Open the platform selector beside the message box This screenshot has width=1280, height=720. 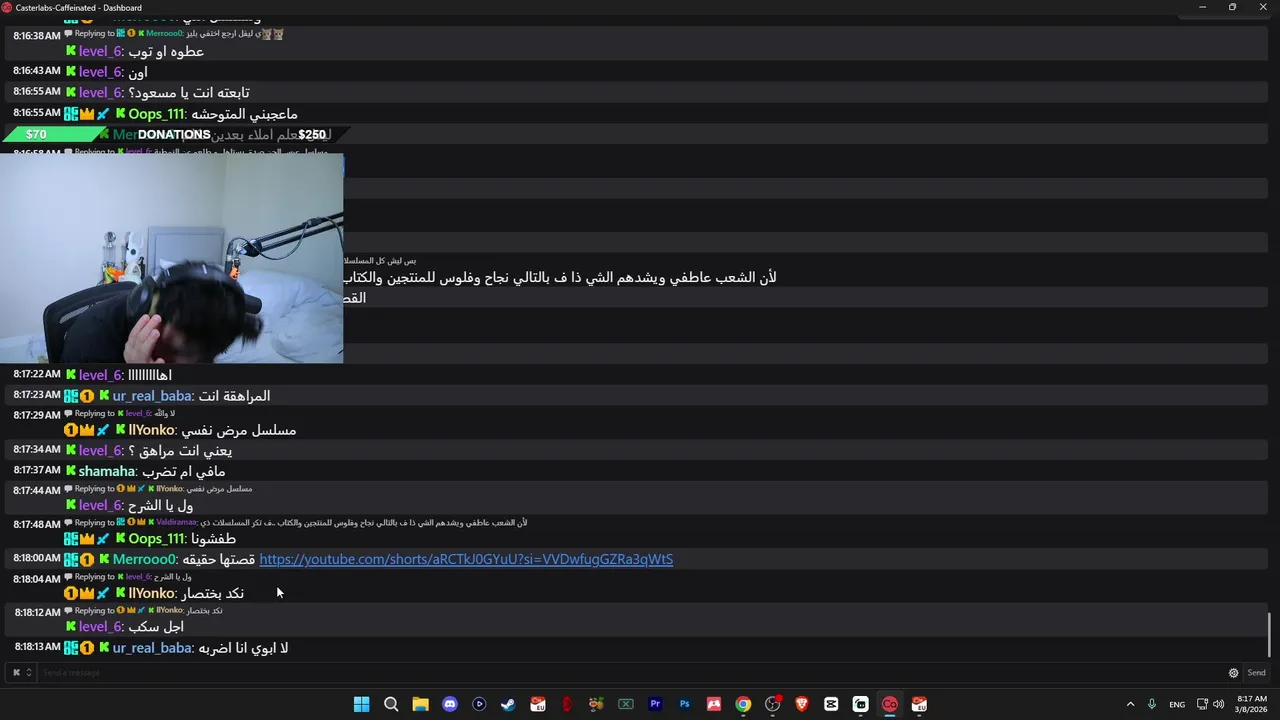pyautogui.click(x=22, y=673)
